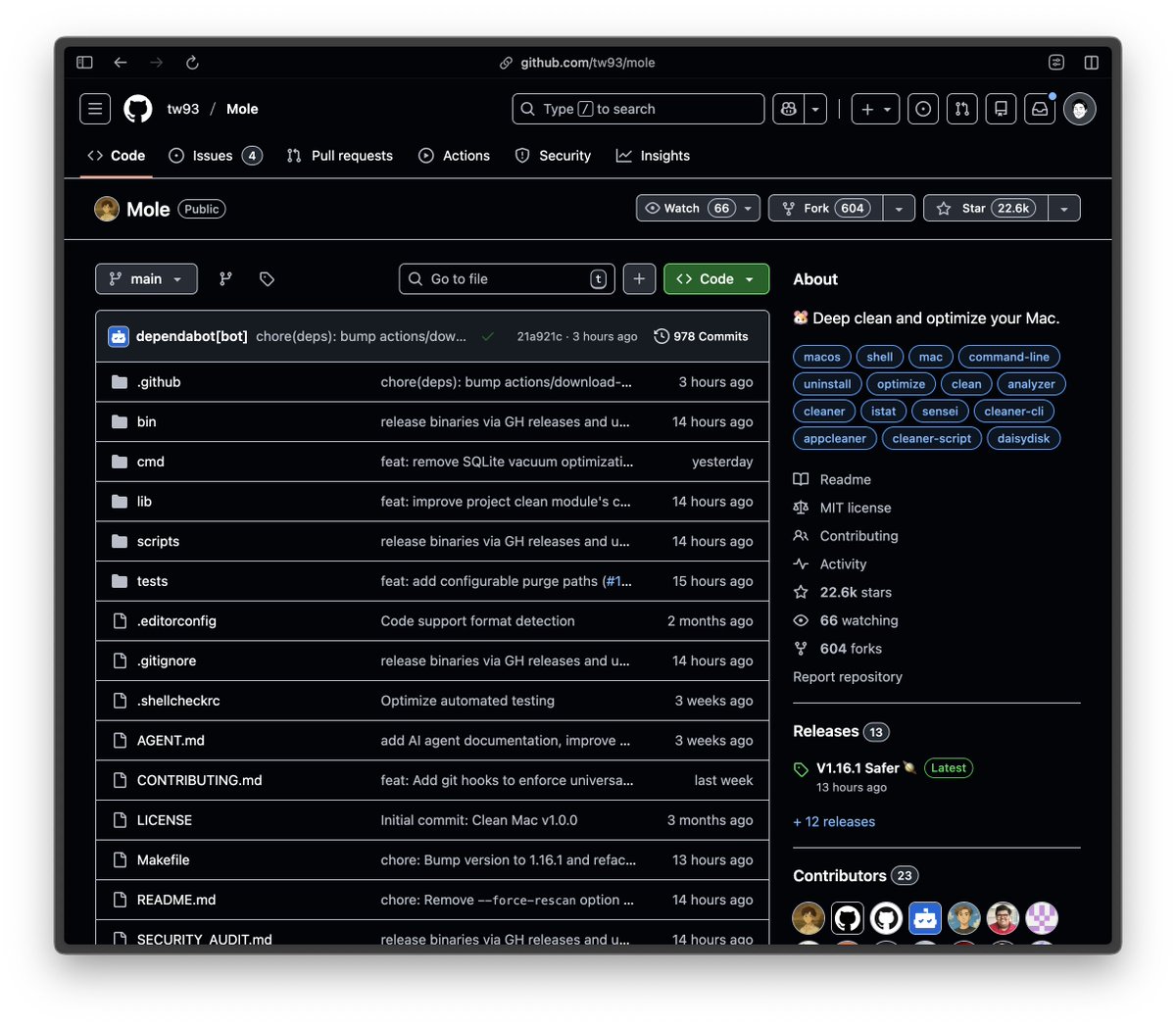Open the README.md file
1176x1026 pixels.
coord(176,900)
